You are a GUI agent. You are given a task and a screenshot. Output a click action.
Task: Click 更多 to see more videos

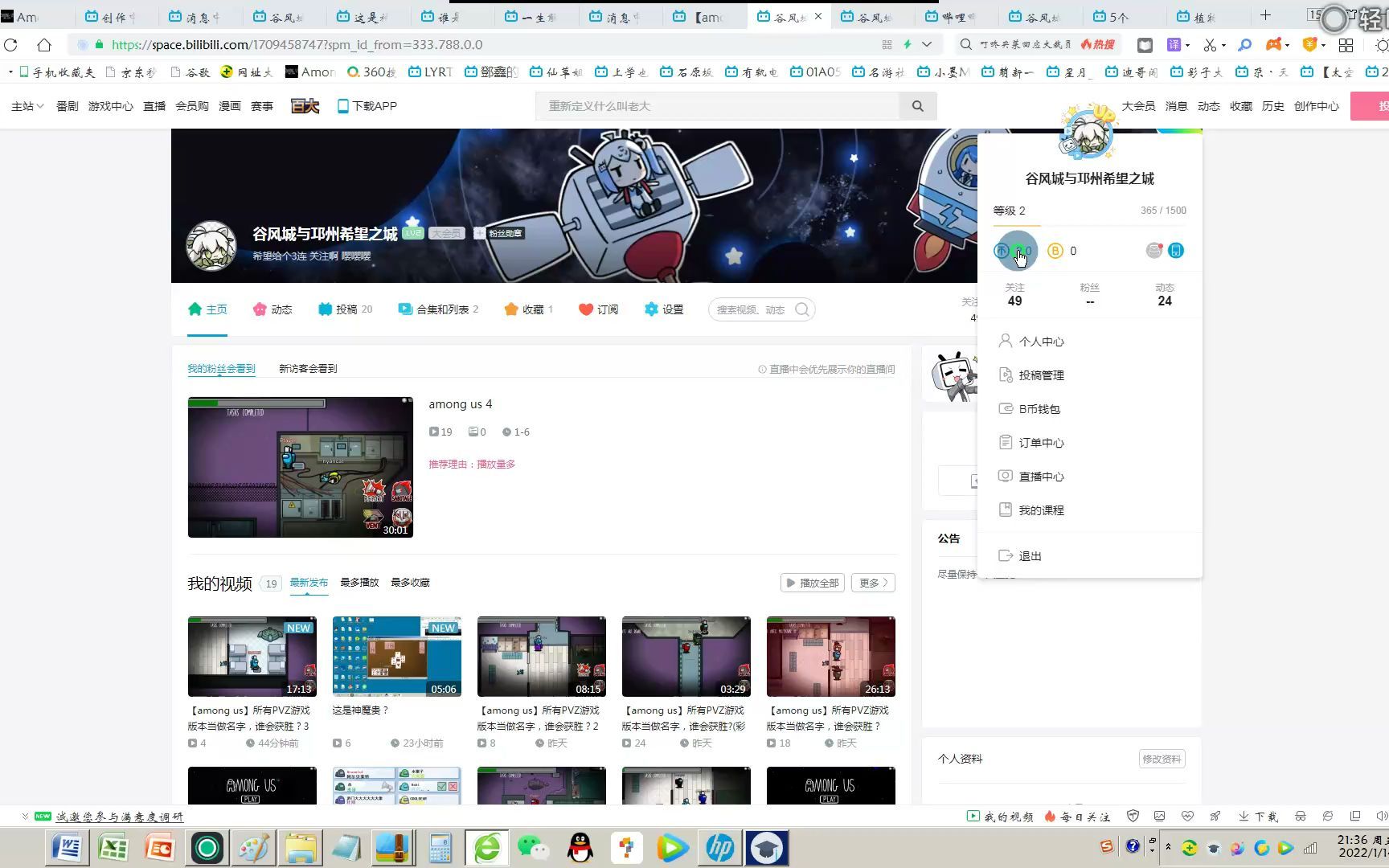click(874, 583)
